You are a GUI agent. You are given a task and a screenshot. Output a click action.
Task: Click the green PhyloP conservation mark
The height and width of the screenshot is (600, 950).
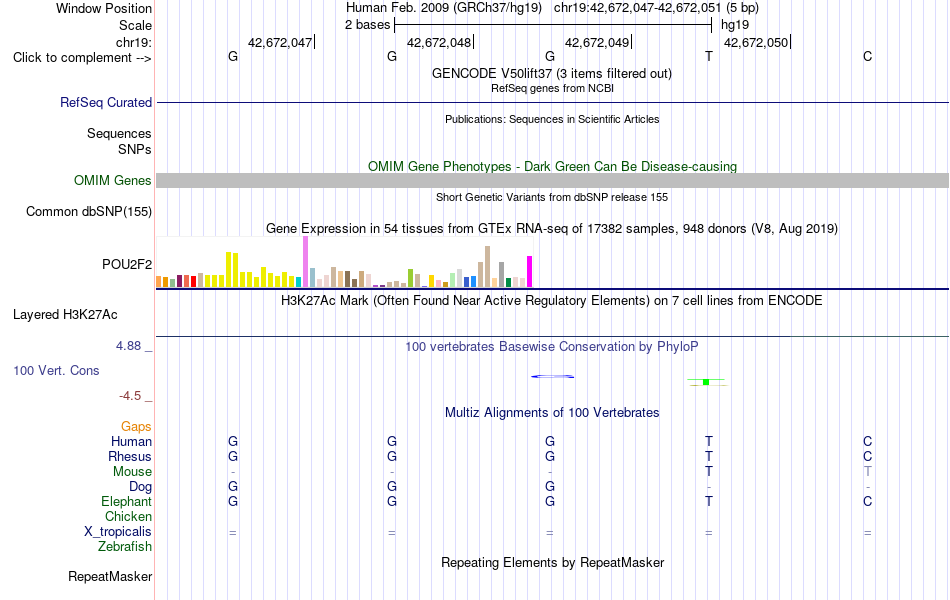click(706, 382)
